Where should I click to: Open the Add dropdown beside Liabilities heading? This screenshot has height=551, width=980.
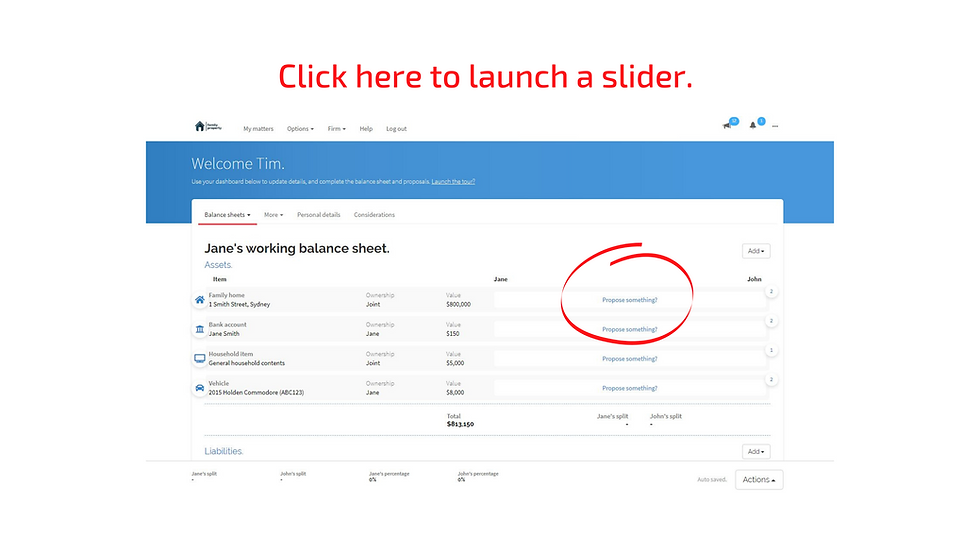(756, 452)
